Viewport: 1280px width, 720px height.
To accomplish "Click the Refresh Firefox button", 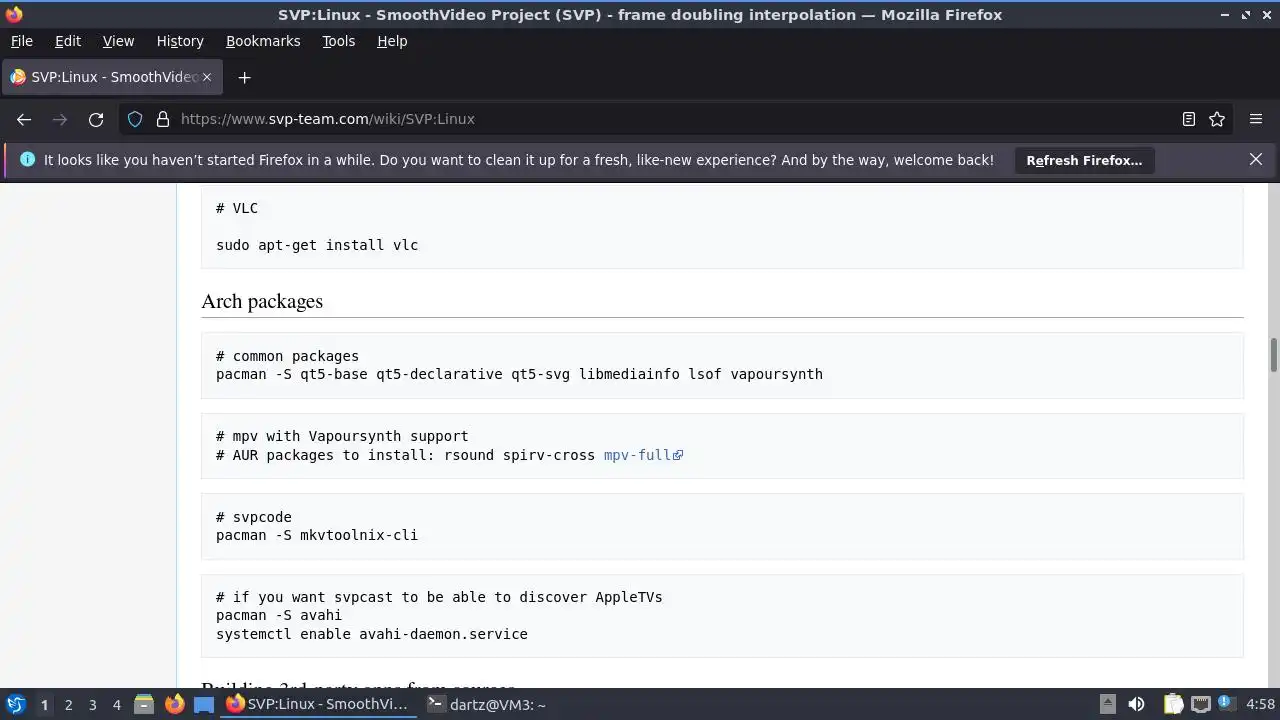I will [1084, 160].
